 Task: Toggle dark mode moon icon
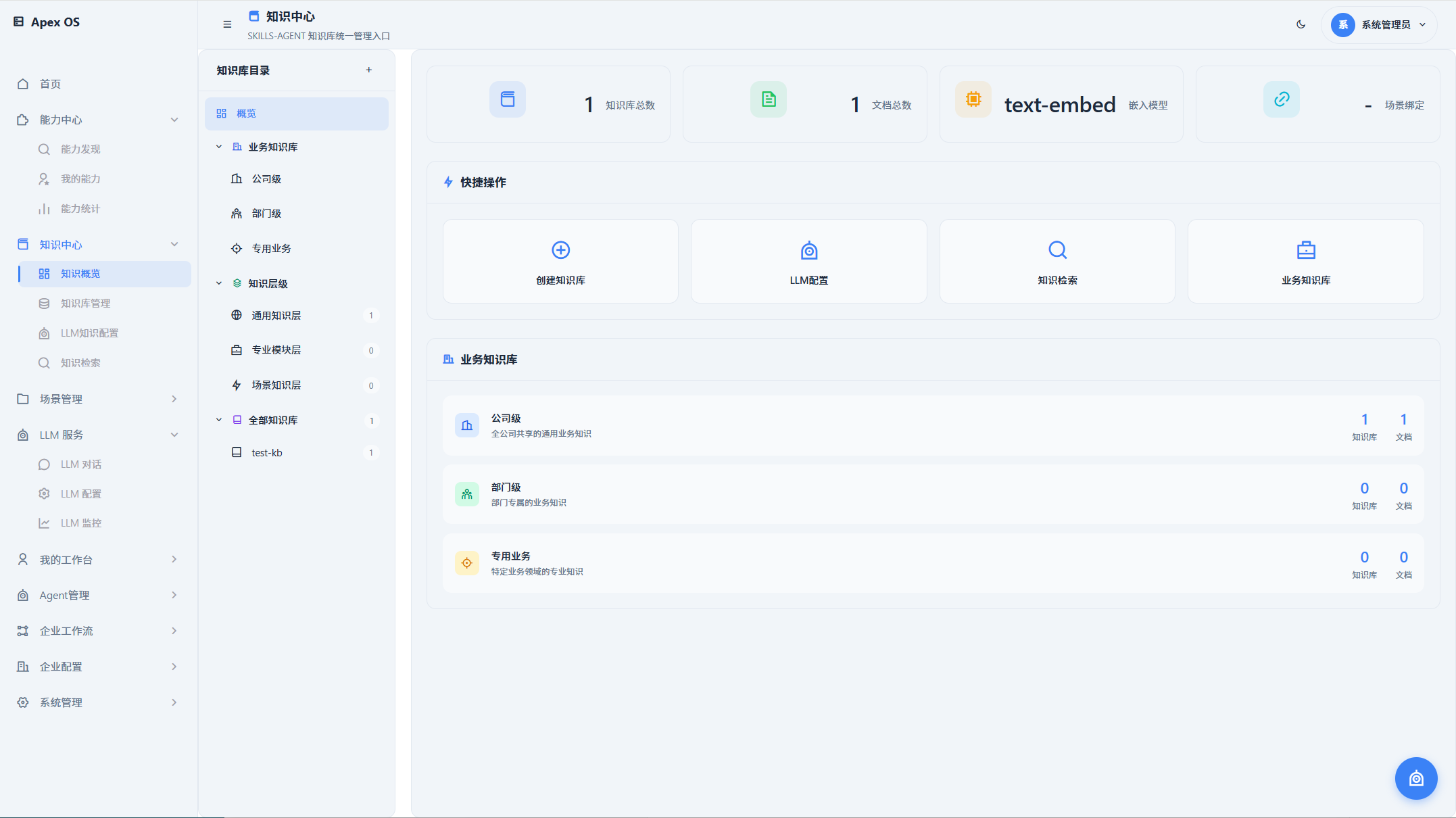pos(1301,24)
